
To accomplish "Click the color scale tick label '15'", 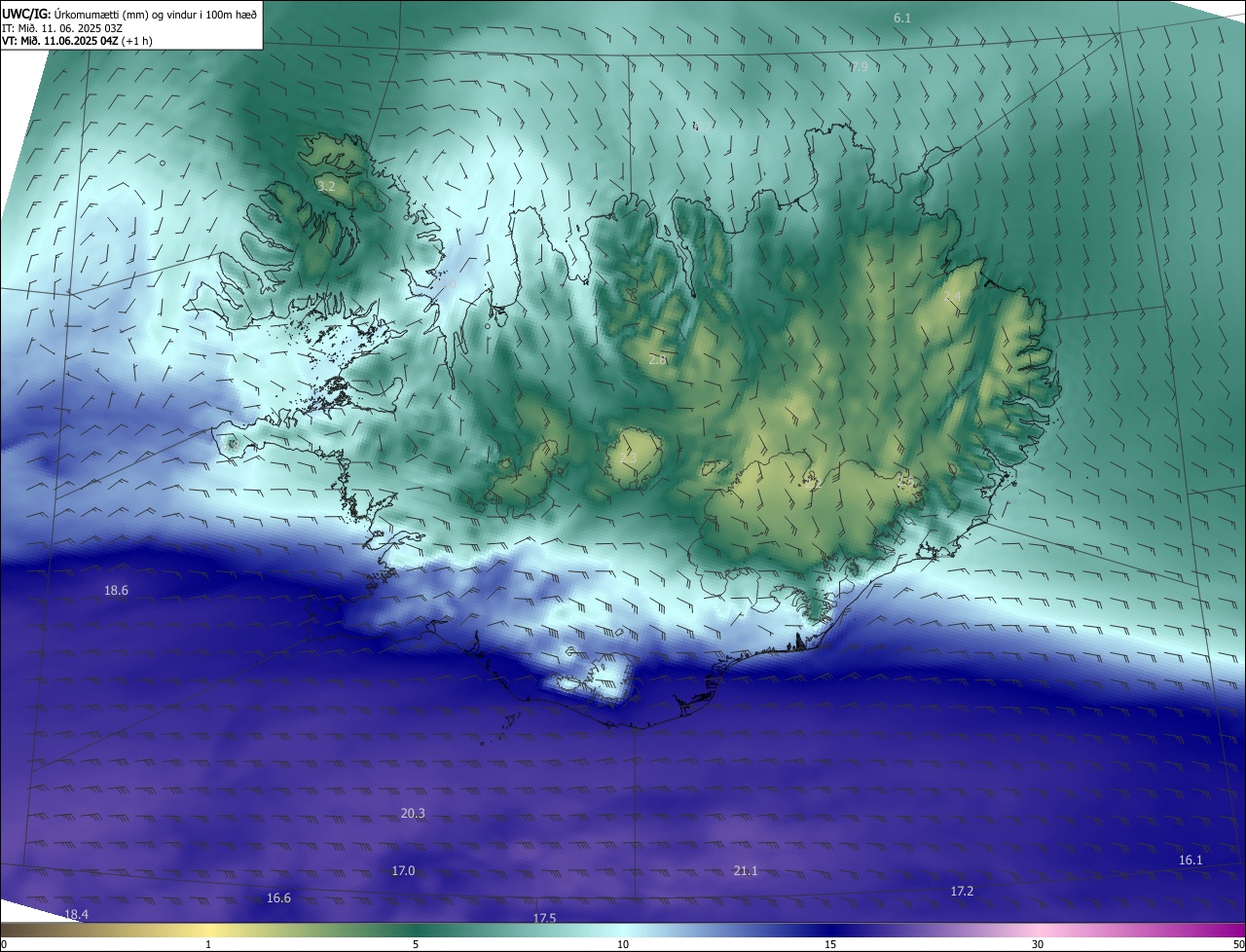I will tap(830, 944).
